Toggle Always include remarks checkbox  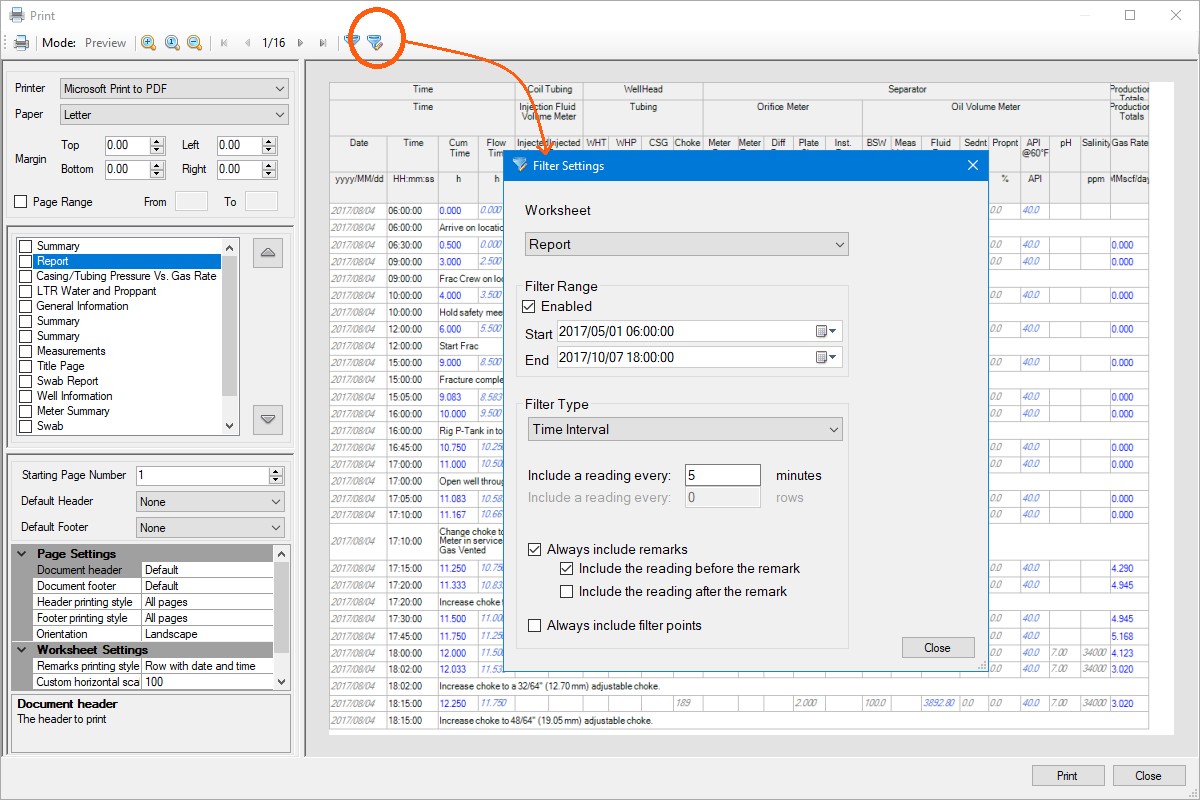tap(535, 549)
